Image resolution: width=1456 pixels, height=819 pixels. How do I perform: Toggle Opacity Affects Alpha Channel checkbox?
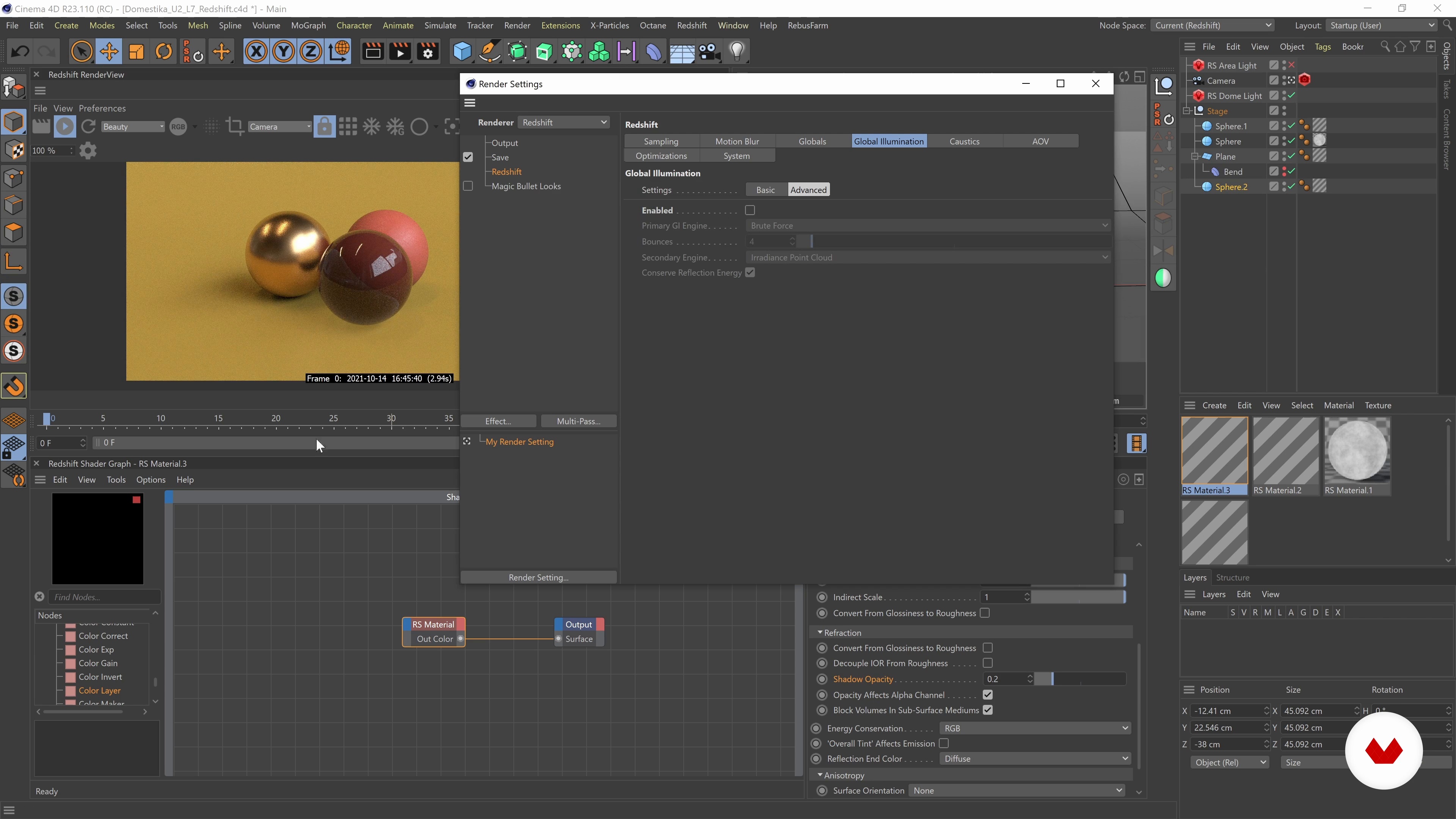pyautogui.click(x=988, y=695)
